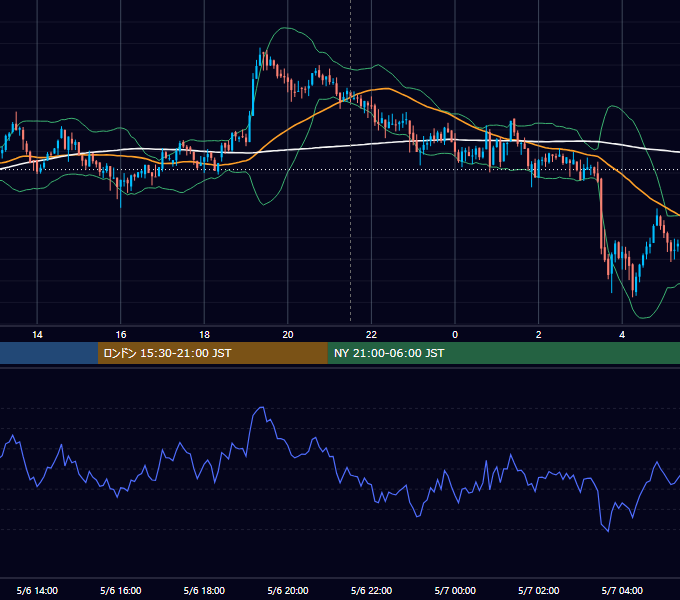
Task: Click the 4 hour label on price chart axis
Action: click(622, 335)
